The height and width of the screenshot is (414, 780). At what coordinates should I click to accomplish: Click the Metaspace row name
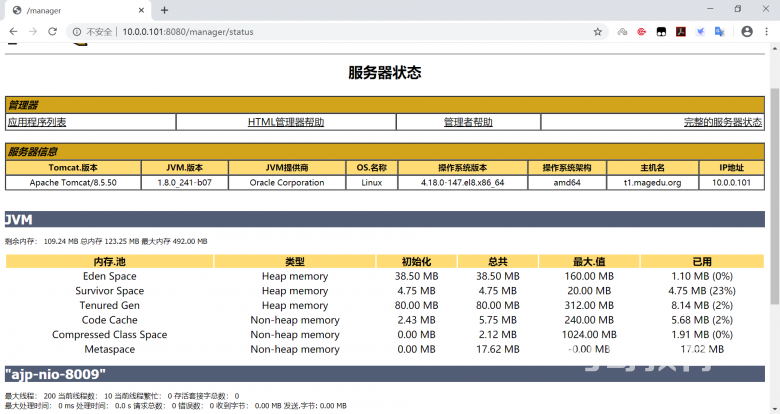tap(109, 349)
